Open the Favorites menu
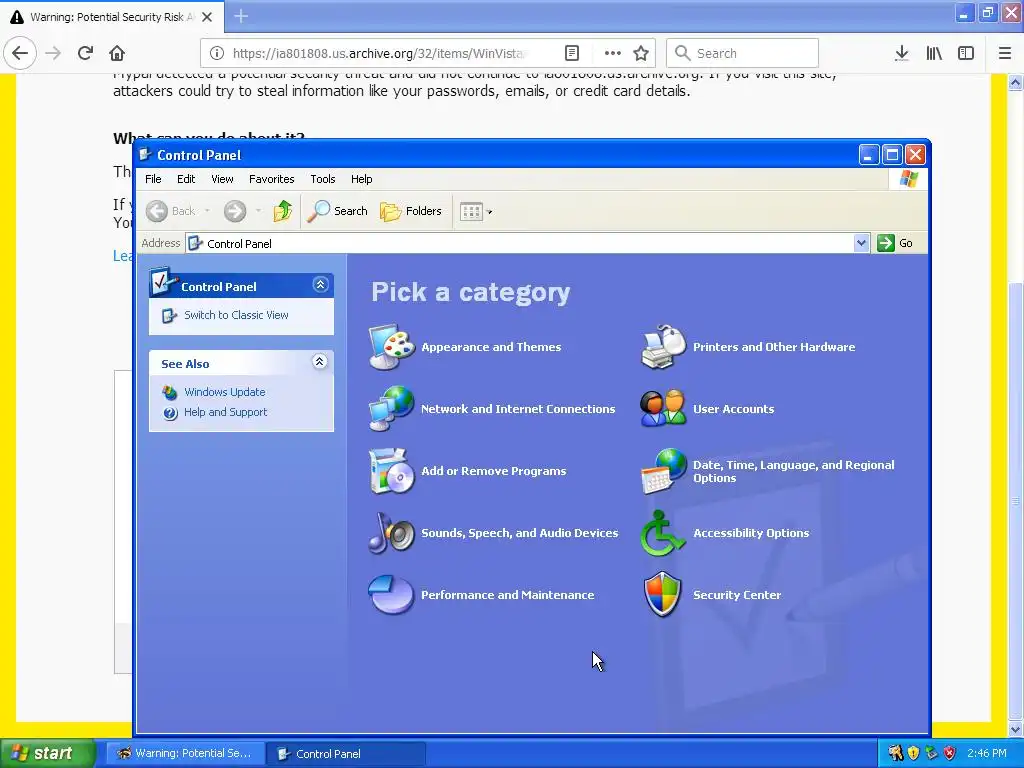1024x768 pixels. 272,179
